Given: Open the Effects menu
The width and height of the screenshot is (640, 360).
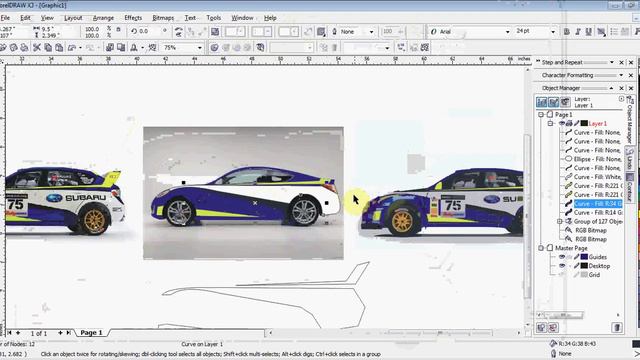Looking at the screenshot, I should coord(133,18).
